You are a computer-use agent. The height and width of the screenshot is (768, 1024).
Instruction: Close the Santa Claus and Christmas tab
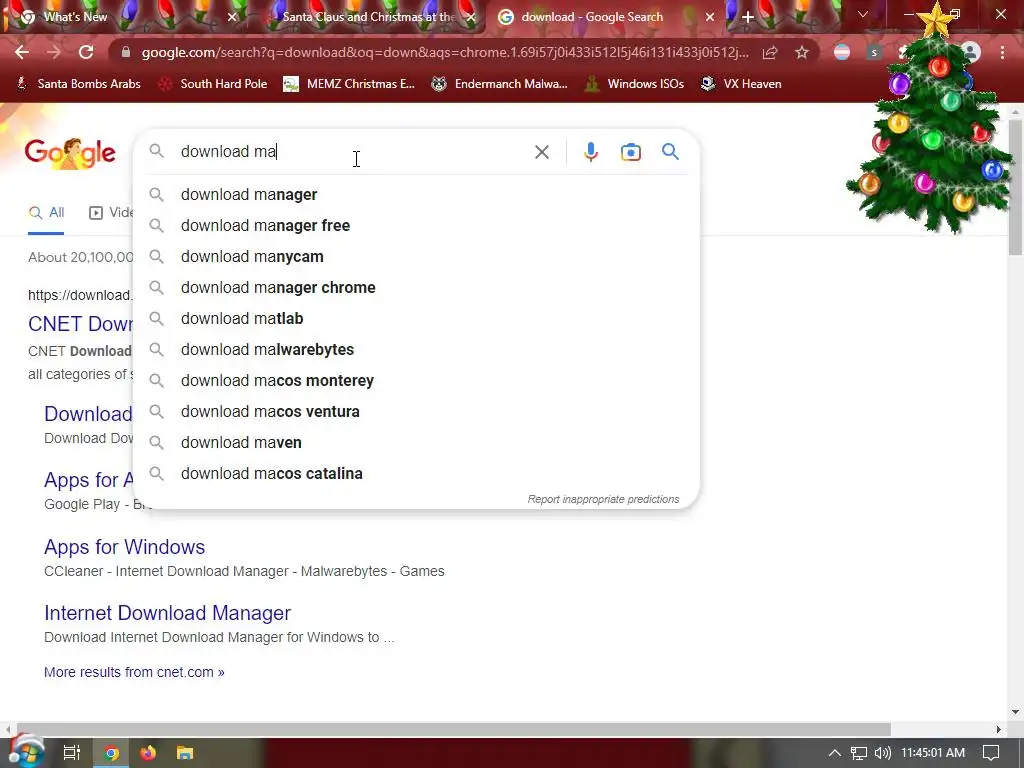pyautogui.click(x=472, y=17)
